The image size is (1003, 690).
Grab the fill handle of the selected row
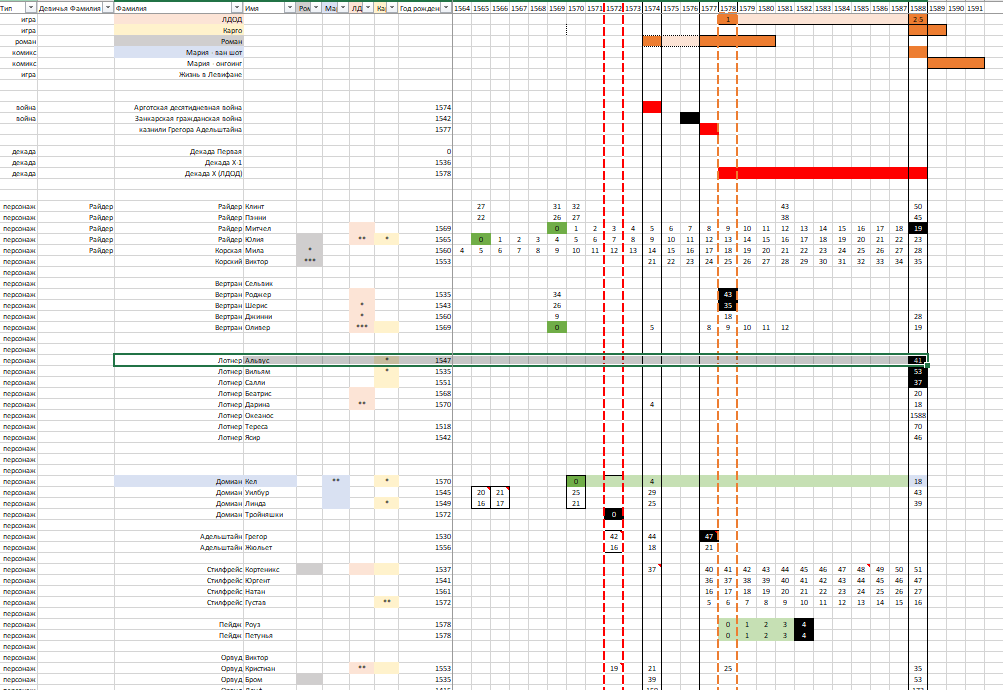[x=928, y=366]
